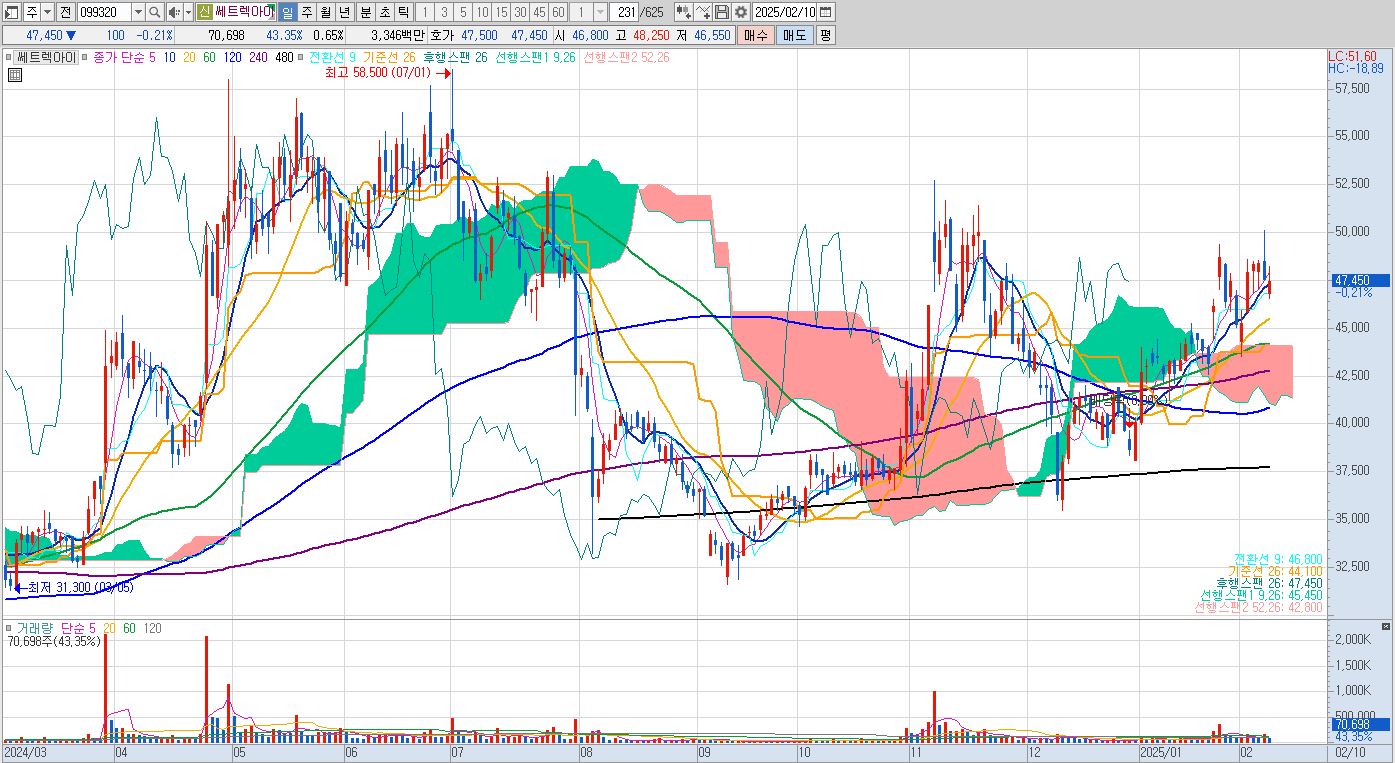Expand the stock code 099320 dropdown
The height and width of the screenshot is (763, 1395).
138,12
